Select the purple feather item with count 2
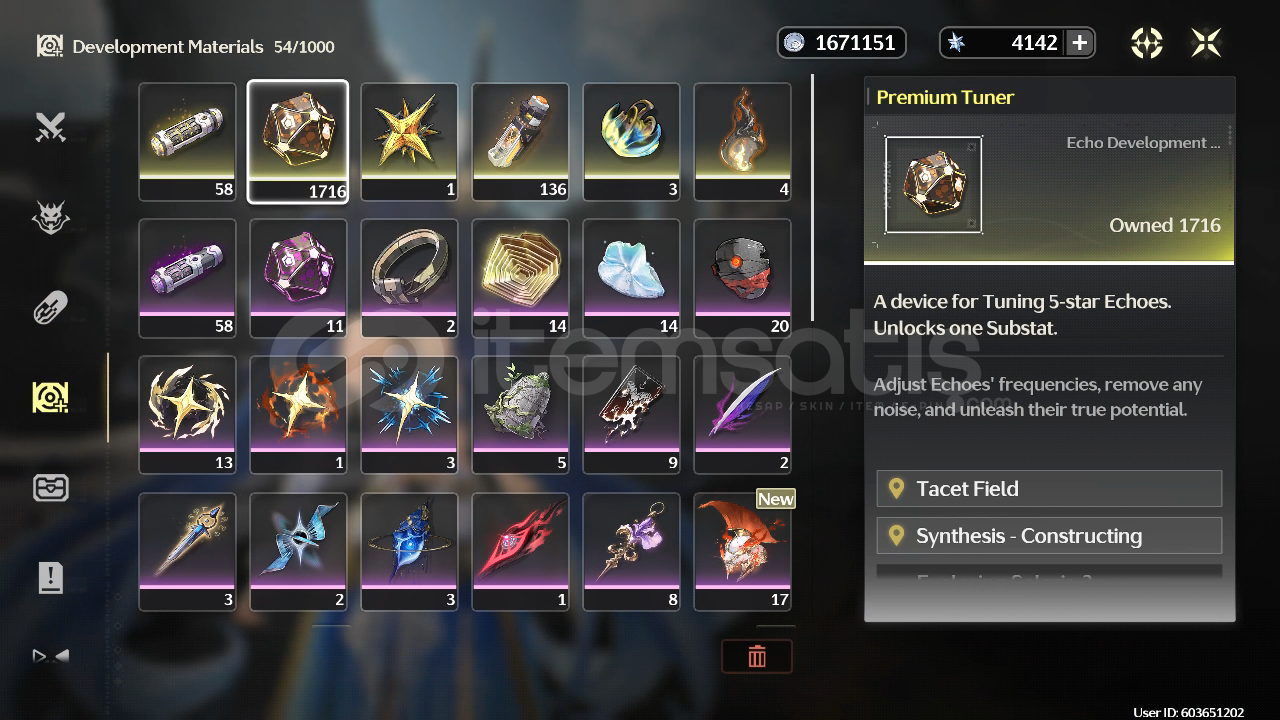The image size is (1280, 720). [742, 414]
